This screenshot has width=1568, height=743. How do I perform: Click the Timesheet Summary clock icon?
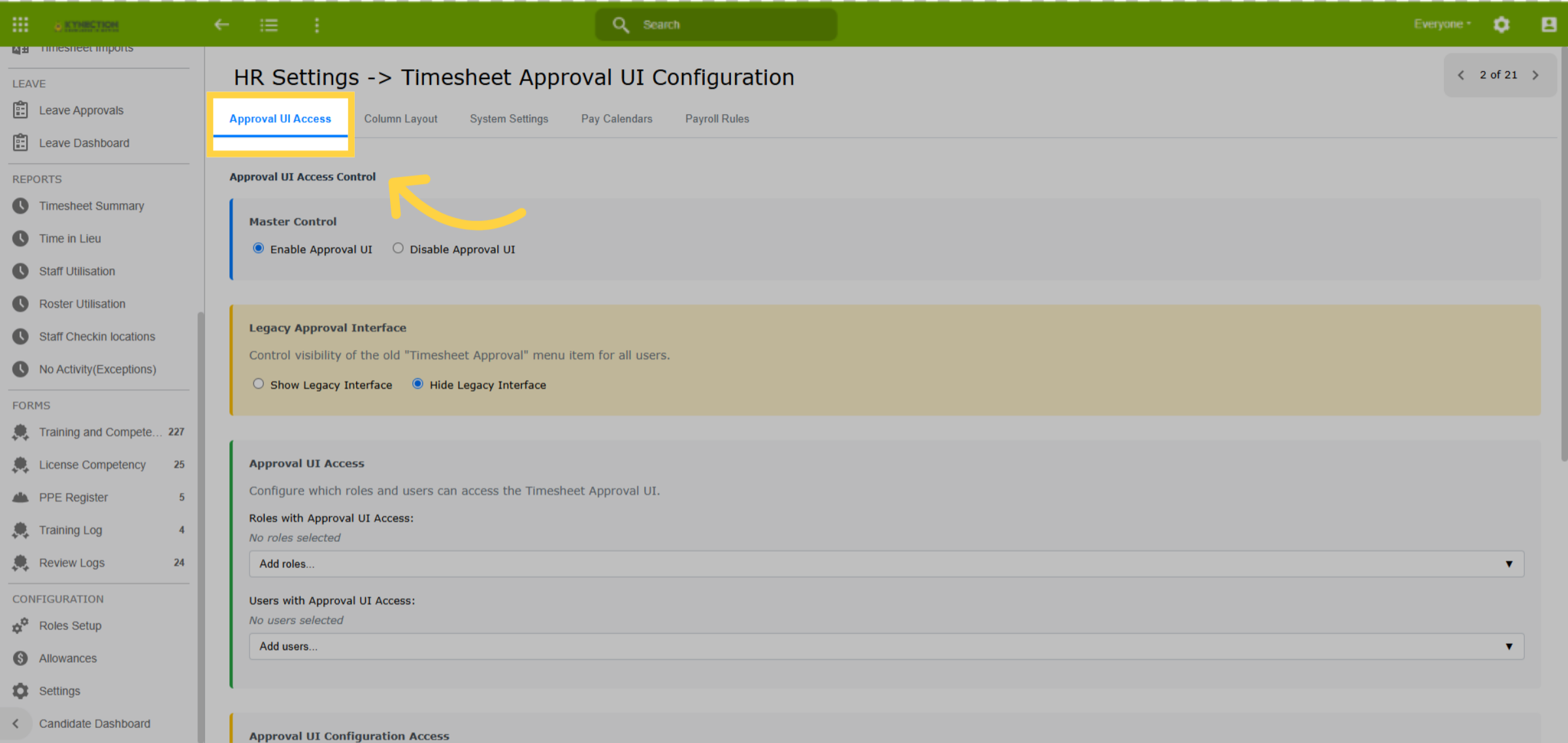pyautogui.click(x=20, y=206)
